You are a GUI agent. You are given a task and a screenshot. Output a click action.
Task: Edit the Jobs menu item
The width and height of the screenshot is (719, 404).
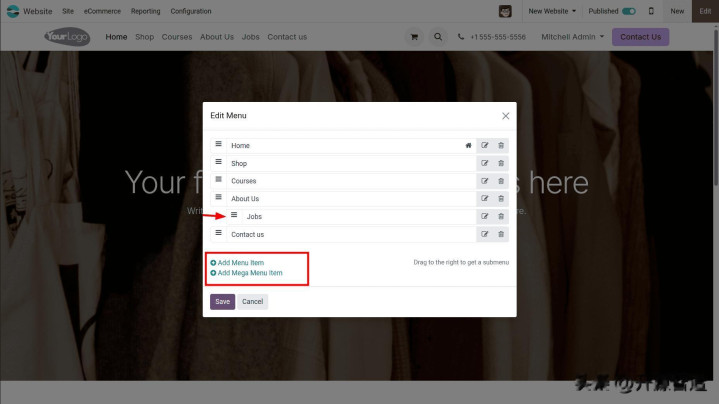coord(485,216)
